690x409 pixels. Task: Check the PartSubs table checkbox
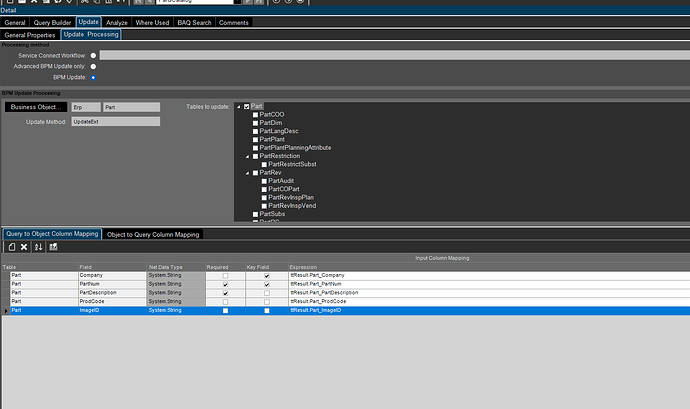pyautogui.click(x=255, y=214)
